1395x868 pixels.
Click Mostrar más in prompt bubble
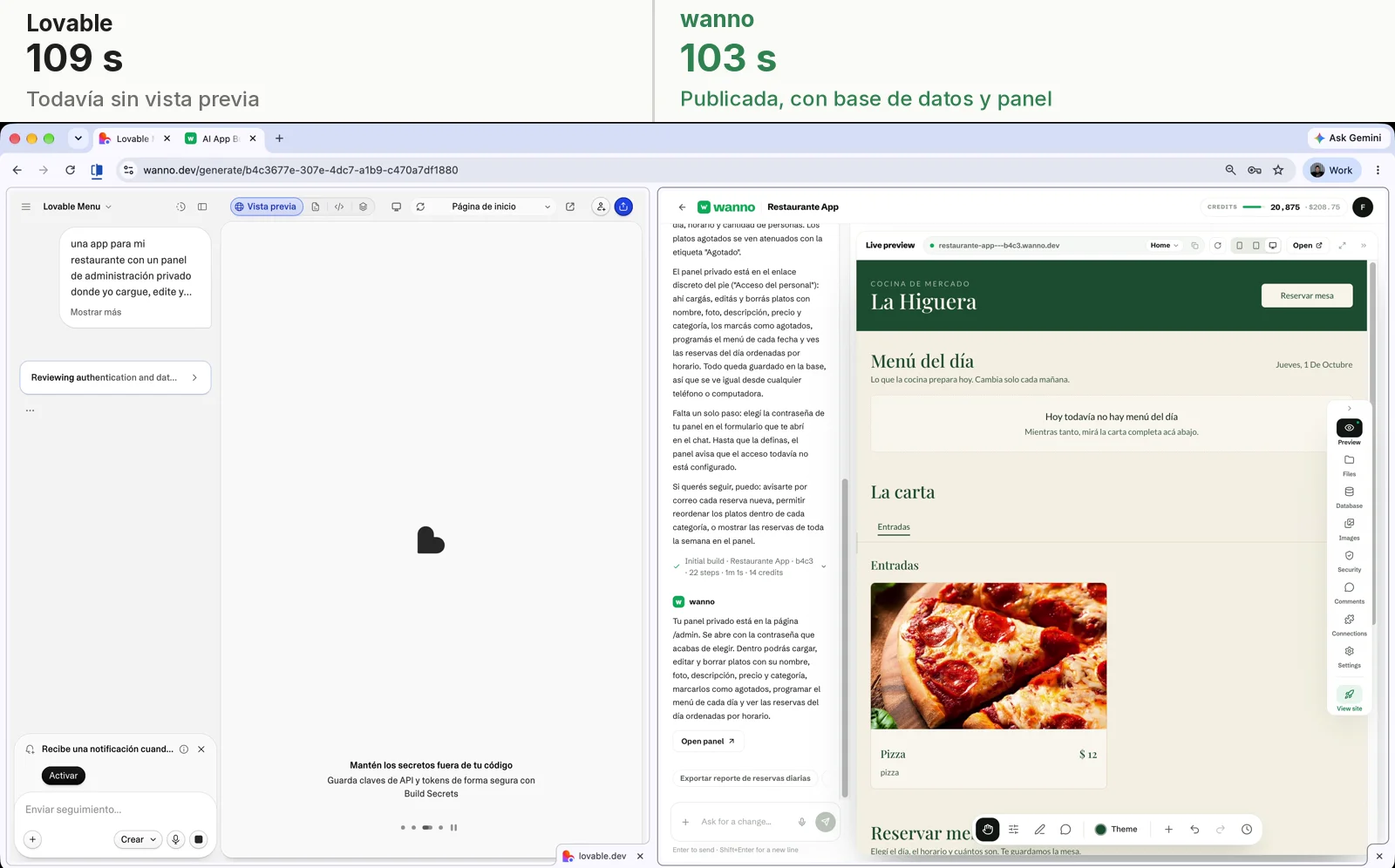(96, 312)
